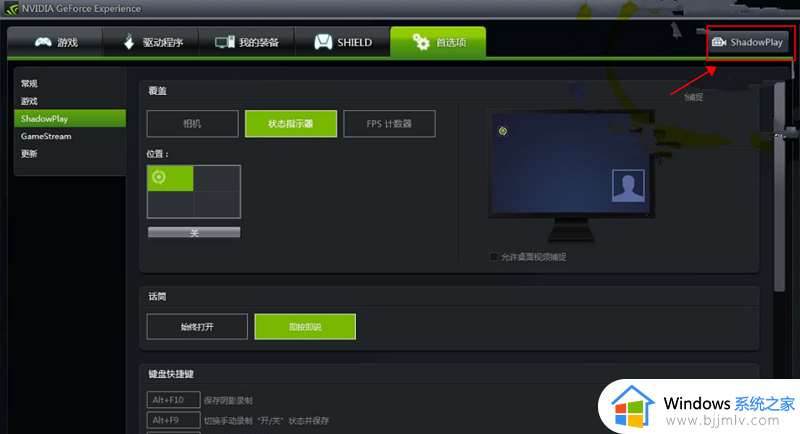Choose the 相机 overlay button
This screenshot has height=434, width=800.
click(192, 123)
